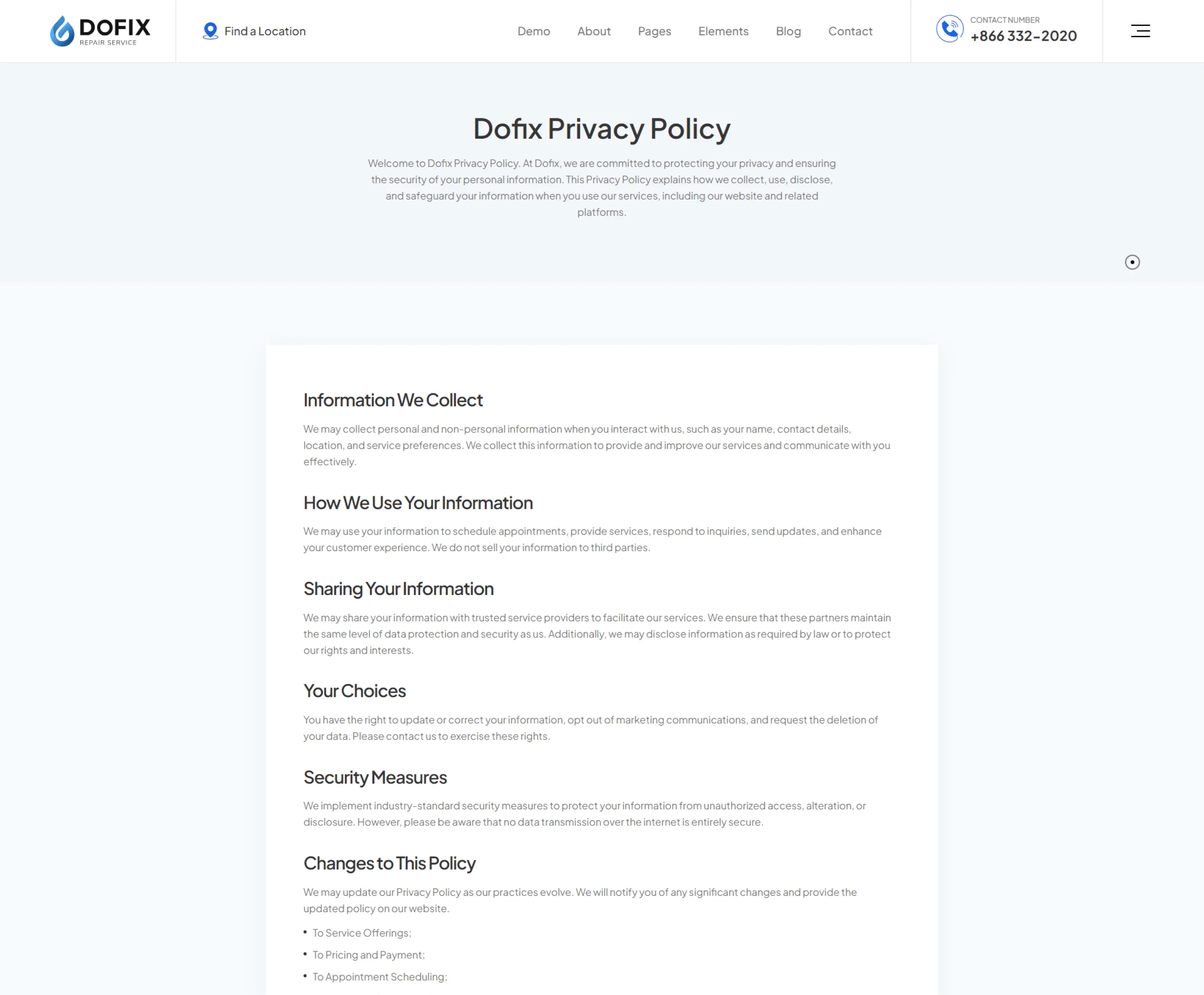Click the location pin icon

coord(210,31)
